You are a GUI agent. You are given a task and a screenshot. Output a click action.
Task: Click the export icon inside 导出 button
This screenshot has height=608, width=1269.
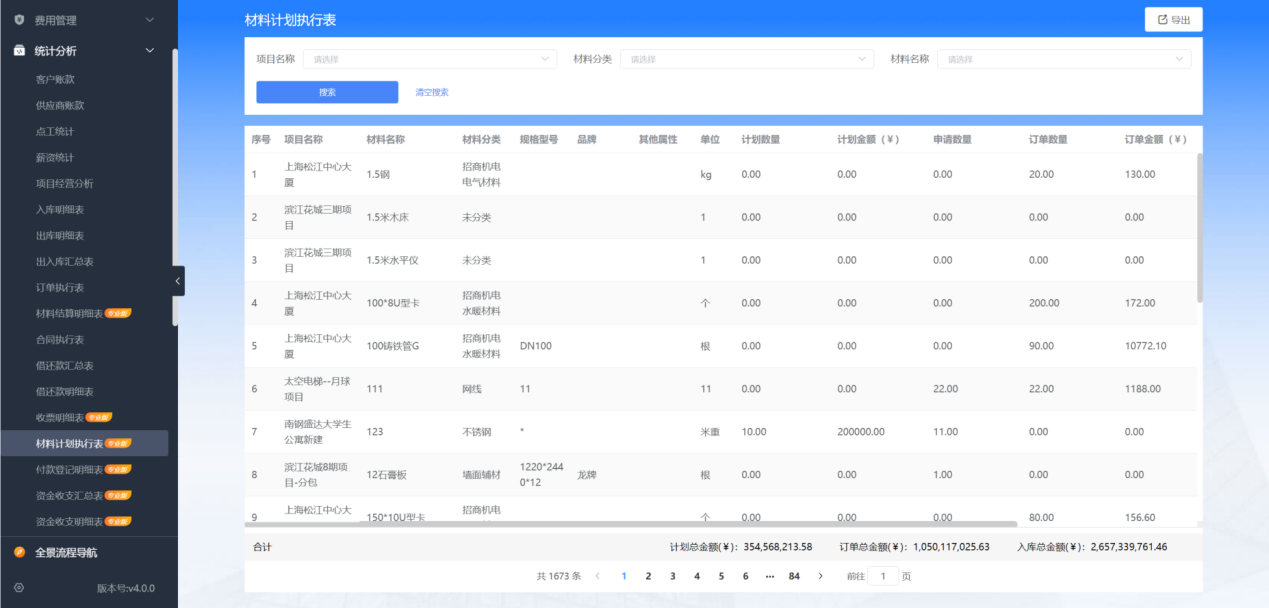[x=1161, y=19]
